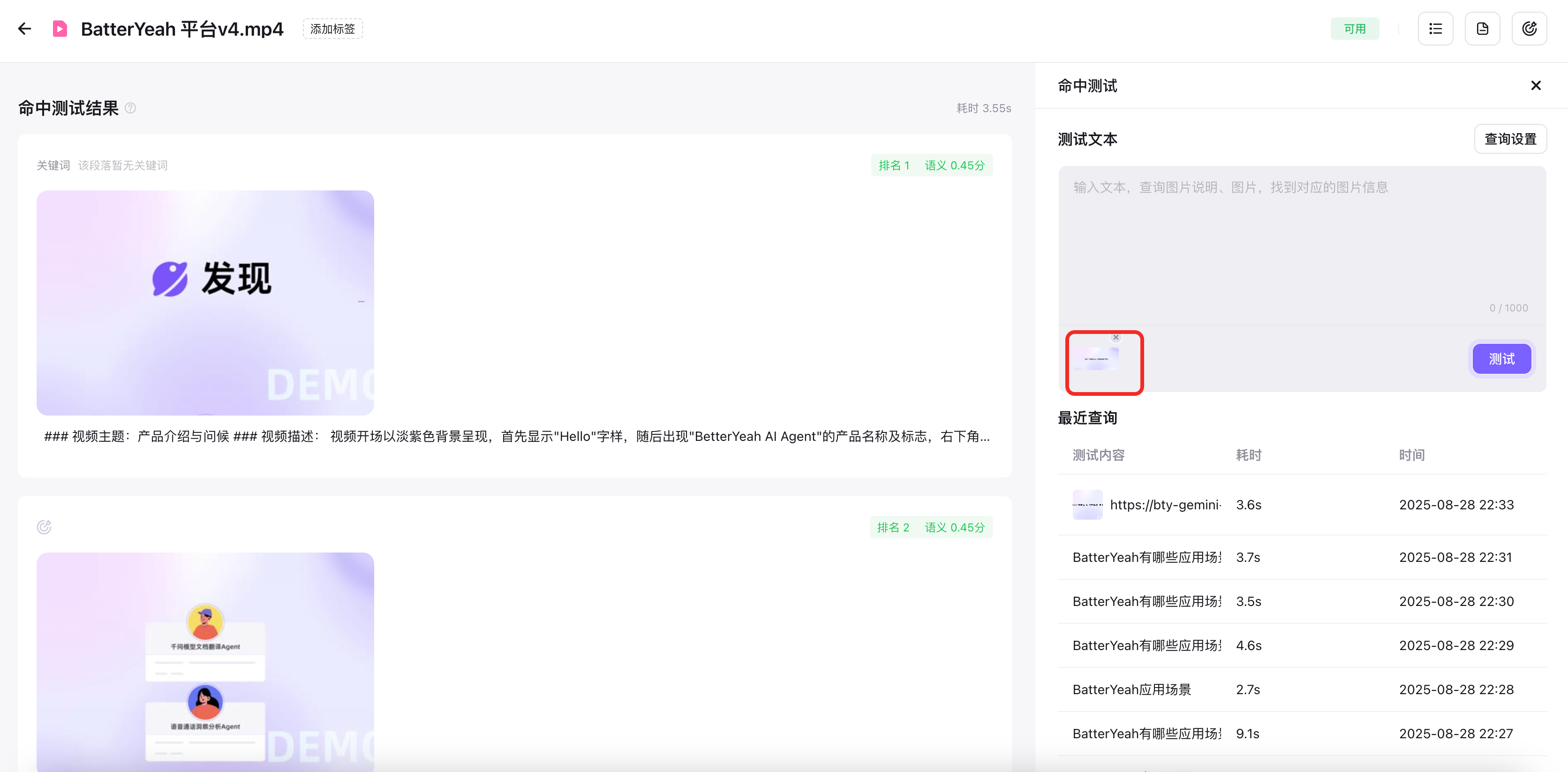Click the rank 1 video description text

click(x=517, y=436)
